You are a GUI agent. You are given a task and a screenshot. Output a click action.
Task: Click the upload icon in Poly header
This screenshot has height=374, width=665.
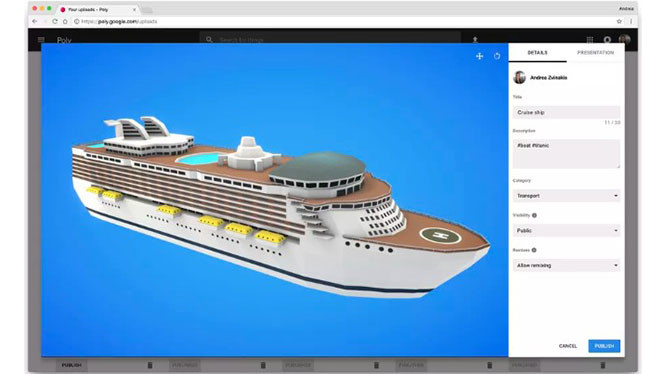point(475,39)
